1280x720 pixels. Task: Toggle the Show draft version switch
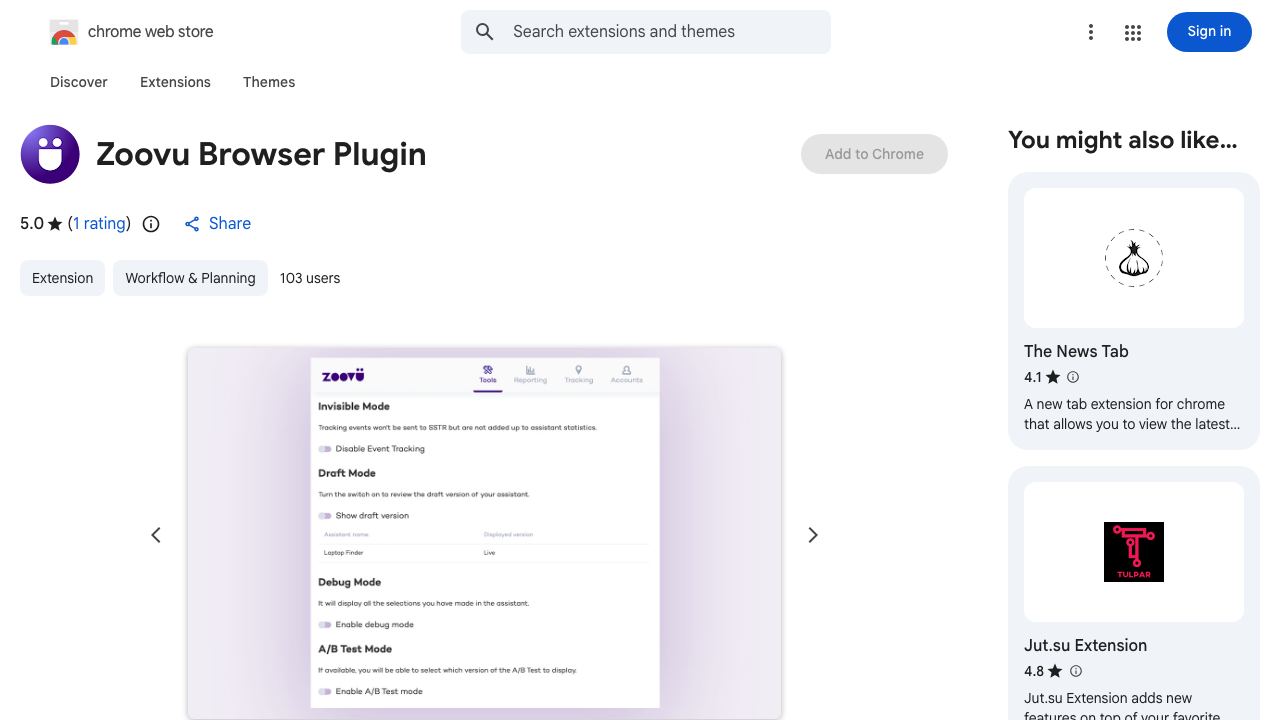325,516
